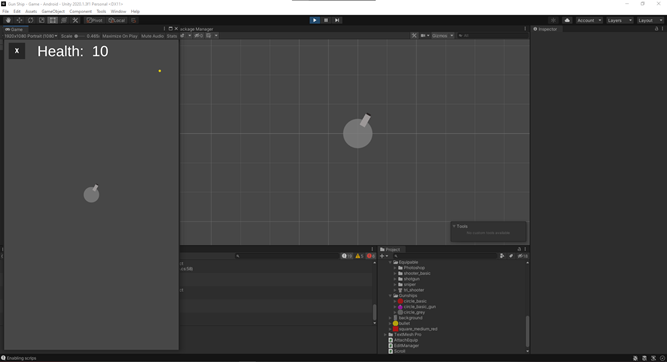Open the GameObject menu

(53, 11)
